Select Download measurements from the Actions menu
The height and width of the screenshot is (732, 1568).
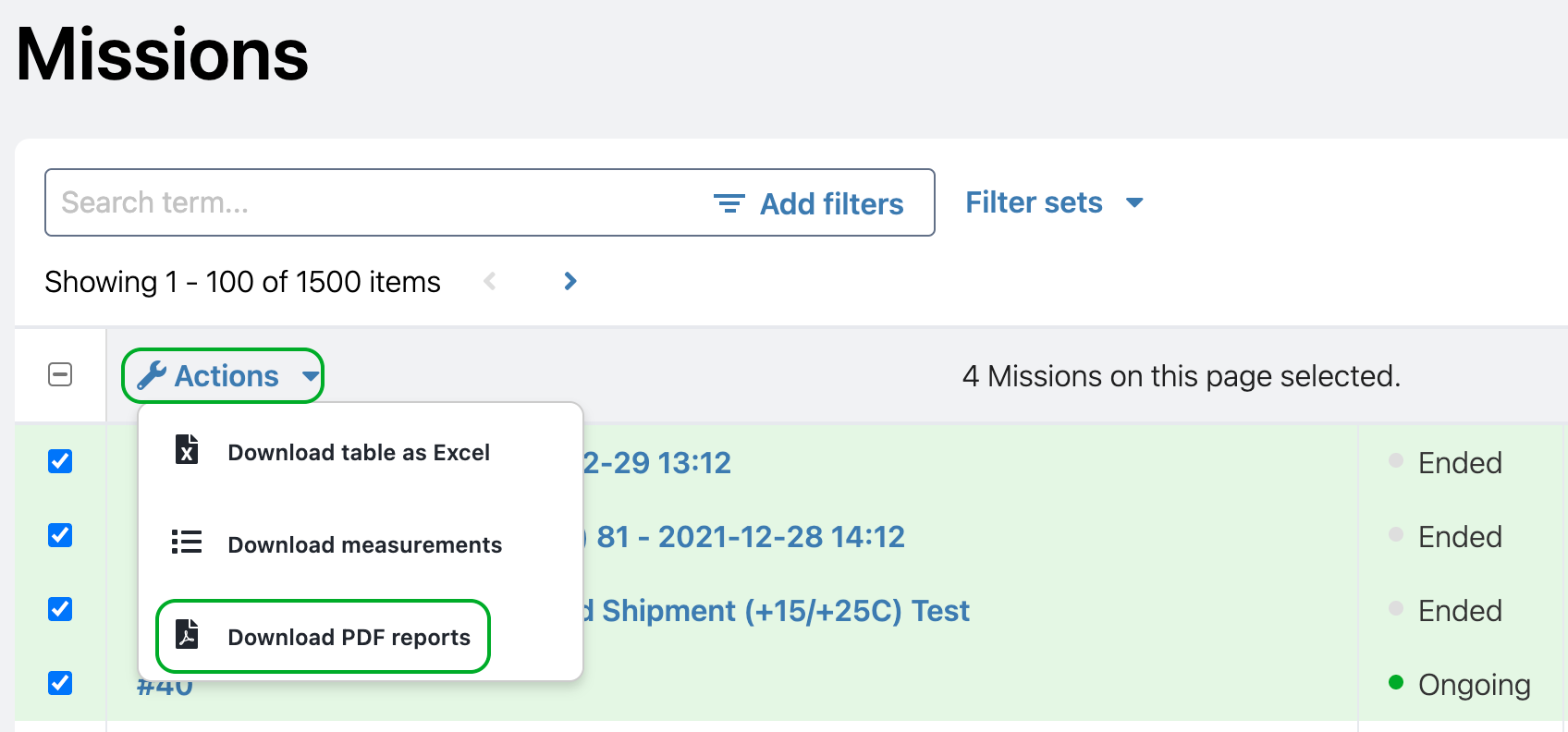point(364,544)
